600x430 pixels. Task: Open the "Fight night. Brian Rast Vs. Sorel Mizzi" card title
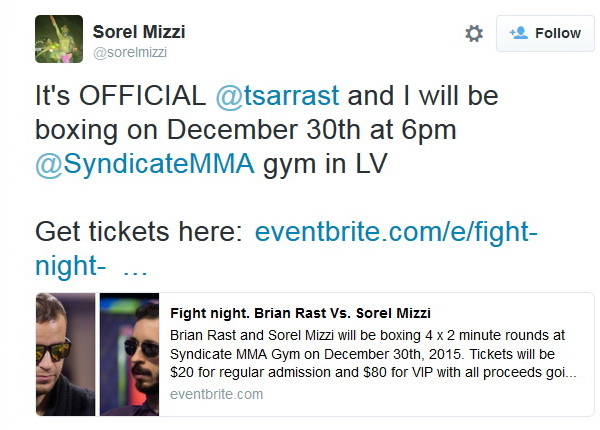click(300, 313)
